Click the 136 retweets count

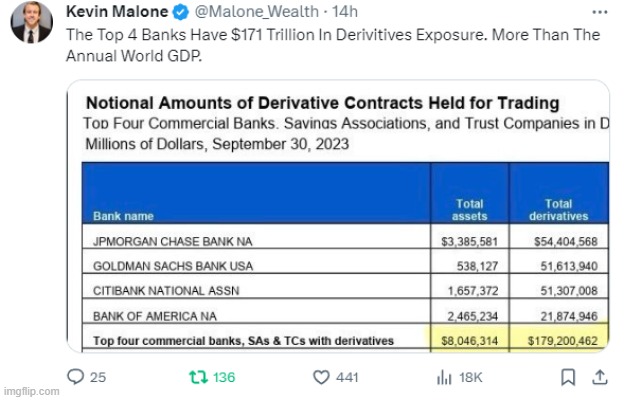click(x=222, y=377)
